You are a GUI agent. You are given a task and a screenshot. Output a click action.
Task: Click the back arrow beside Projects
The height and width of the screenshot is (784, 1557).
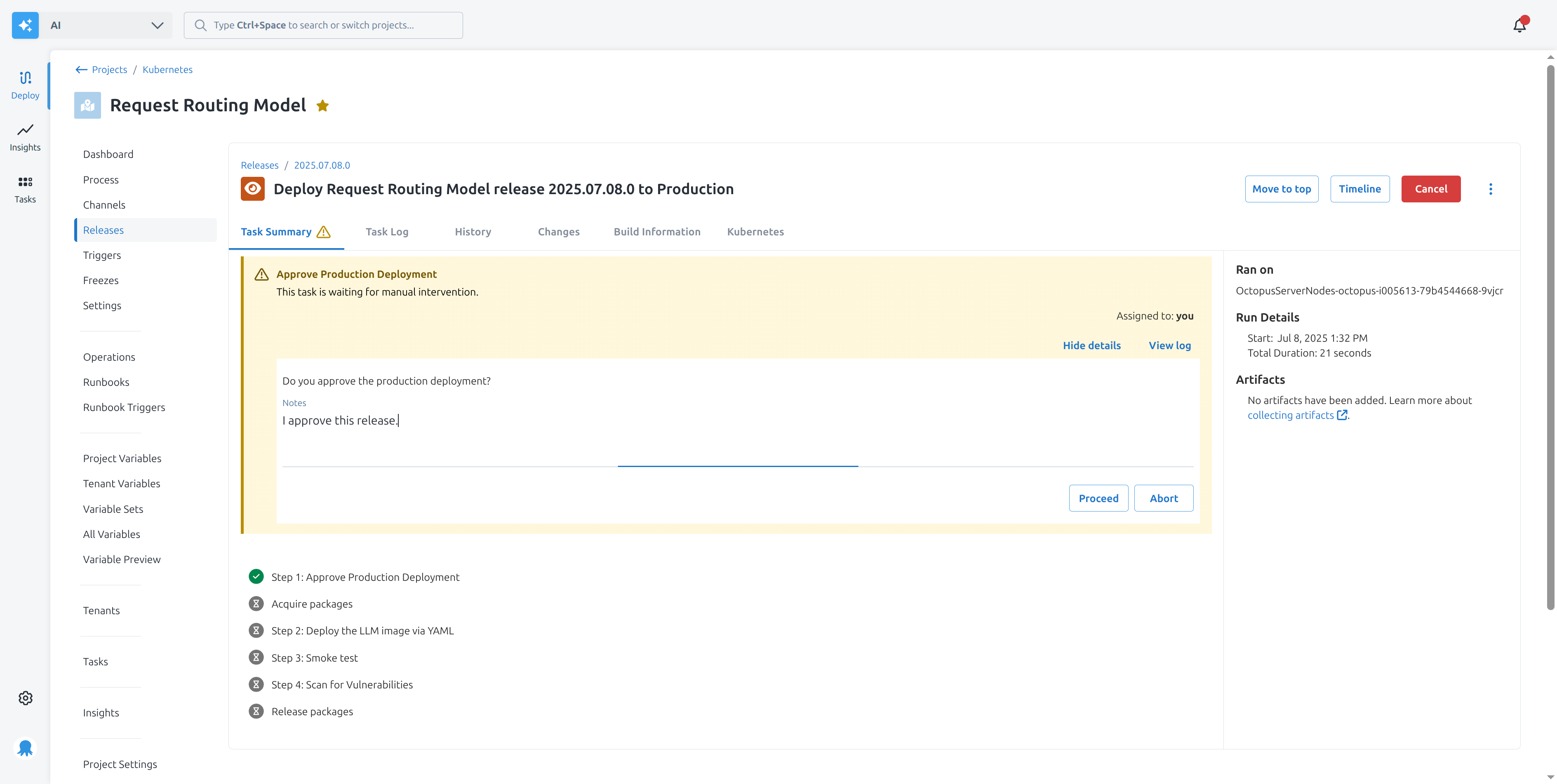pos(81,70)
